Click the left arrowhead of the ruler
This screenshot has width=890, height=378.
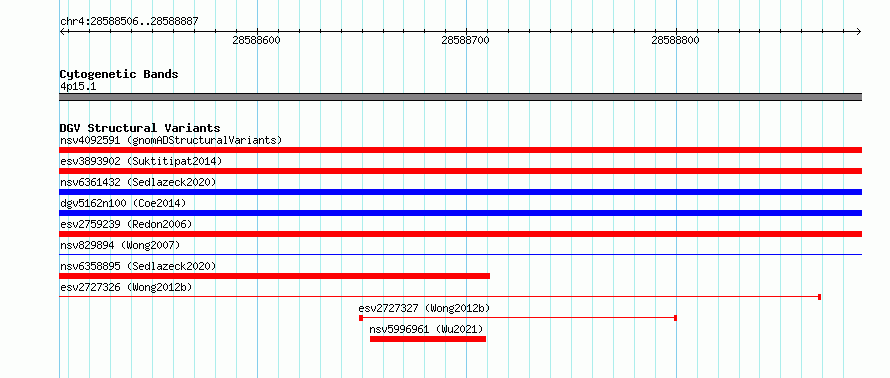pos(62,32)
